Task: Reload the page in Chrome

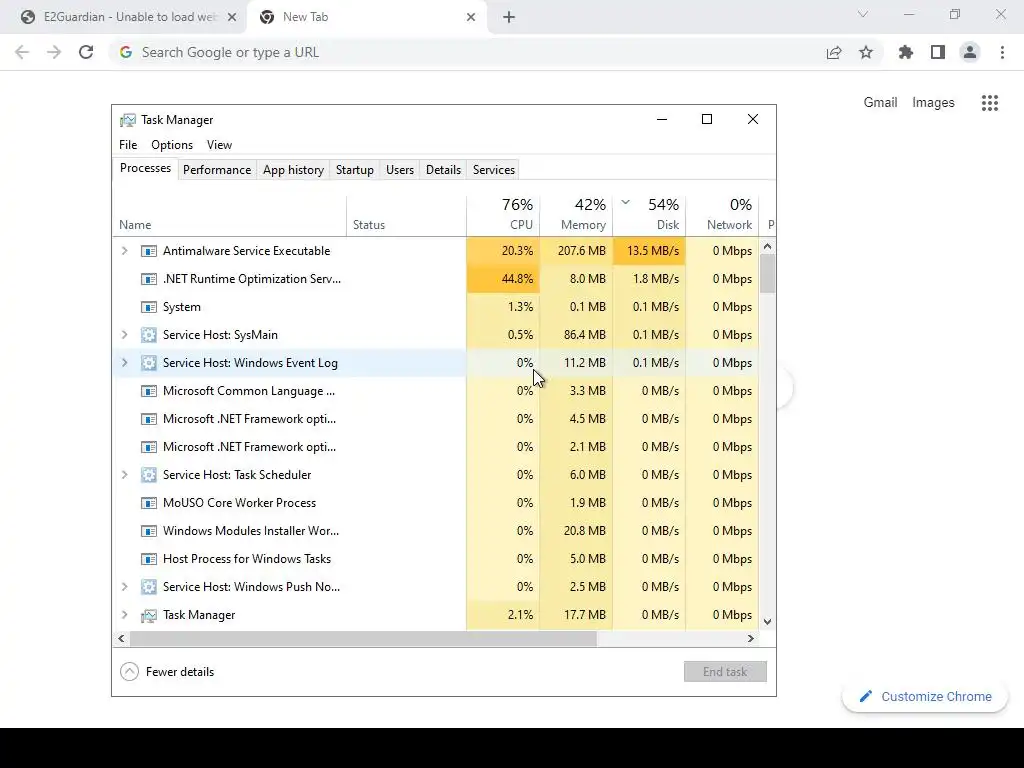Action: (86, 52)
